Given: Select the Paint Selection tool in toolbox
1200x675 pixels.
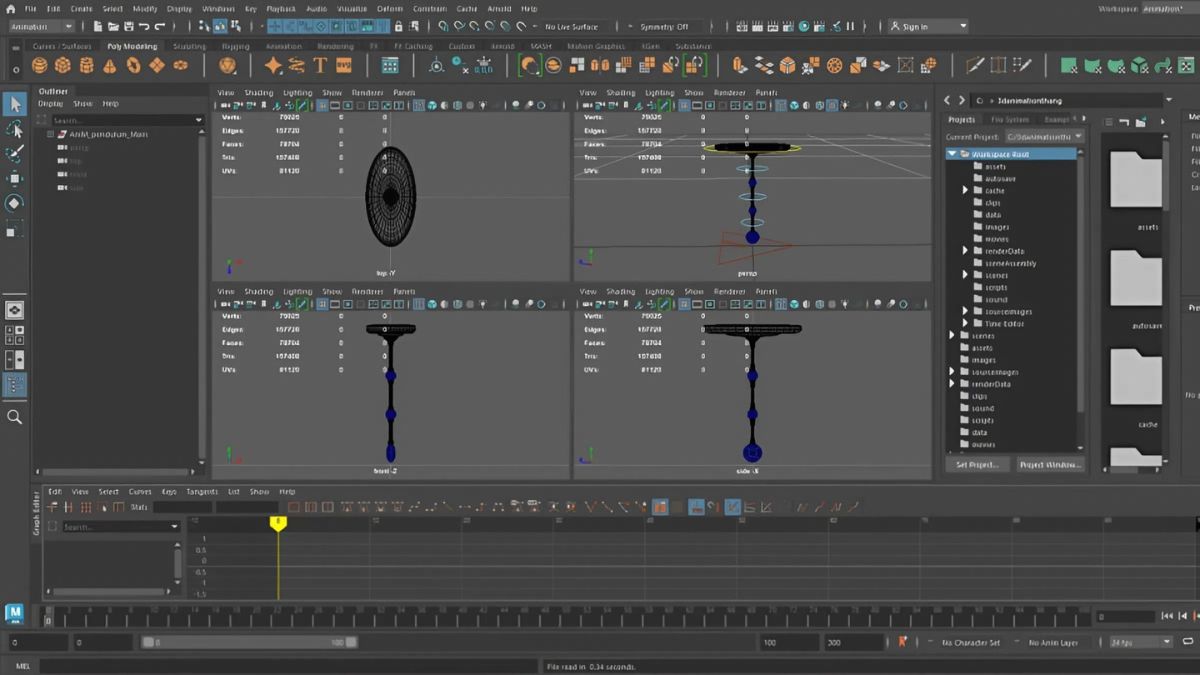Looking at the screenshot, I should (x=14, y=153).
